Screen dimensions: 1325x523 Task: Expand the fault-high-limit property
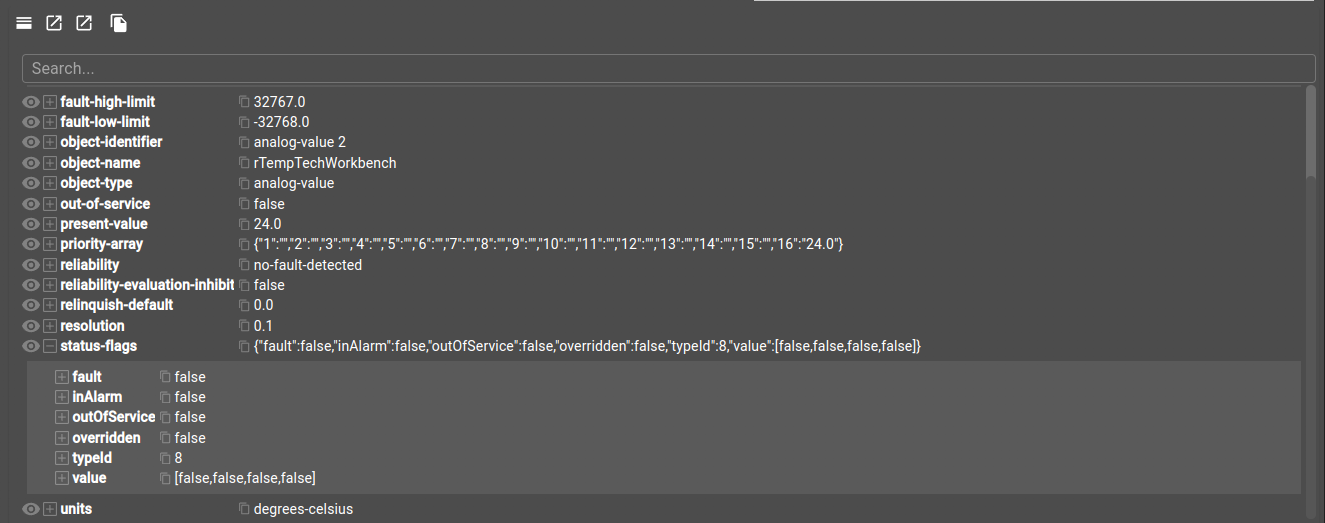pyautogui.click(x=50, y=102)
